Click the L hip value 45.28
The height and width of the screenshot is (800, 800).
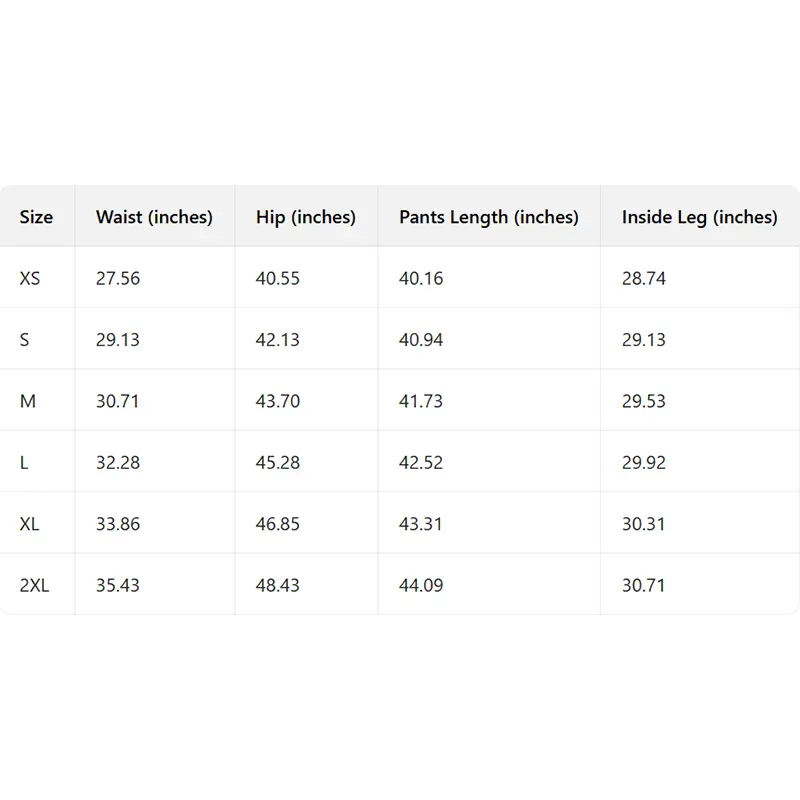point(277,463)
